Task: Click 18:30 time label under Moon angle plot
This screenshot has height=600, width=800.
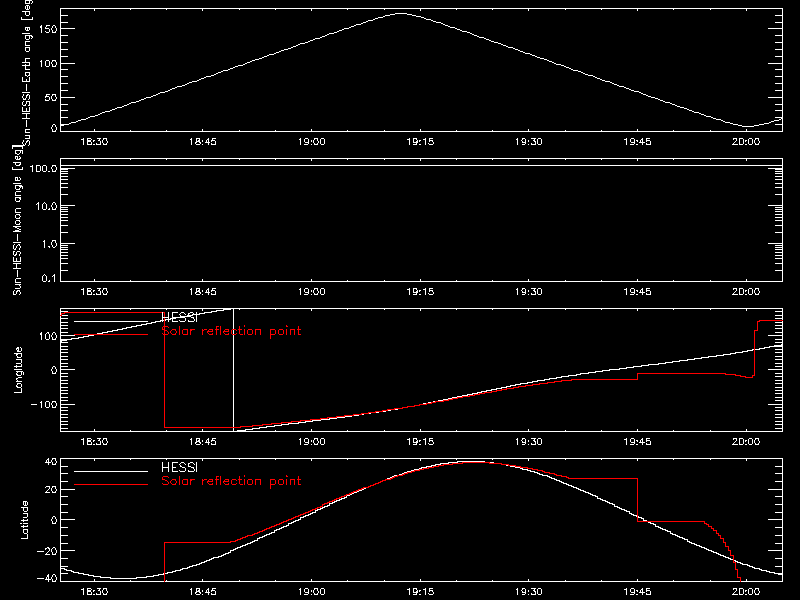Action: click(x=94, y=291)
